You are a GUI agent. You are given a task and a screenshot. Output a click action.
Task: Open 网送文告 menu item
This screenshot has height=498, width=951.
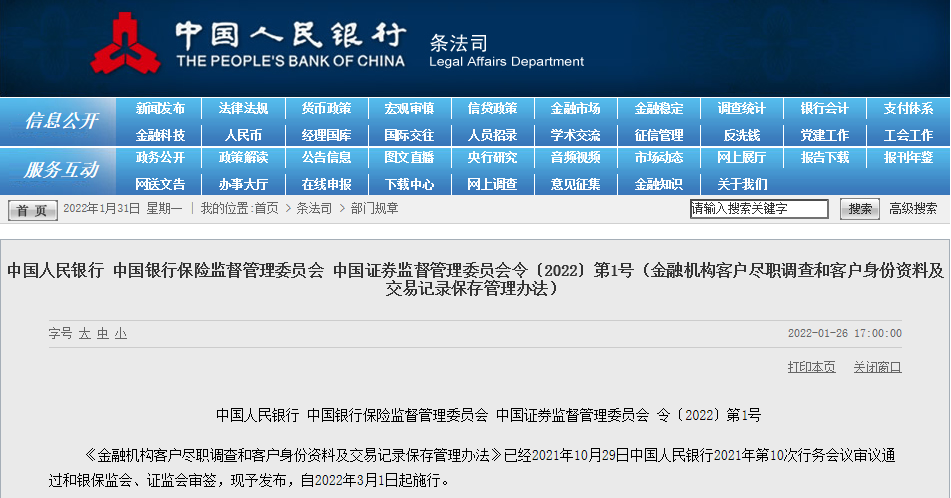point(160,184)
